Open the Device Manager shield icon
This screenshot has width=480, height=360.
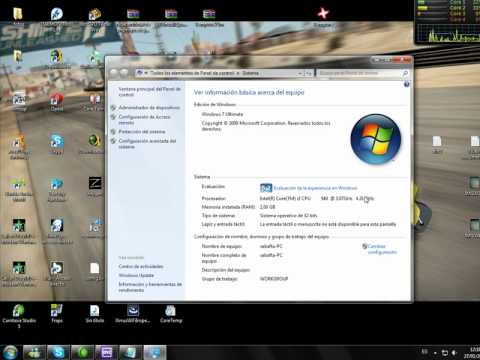click(114, 108)
